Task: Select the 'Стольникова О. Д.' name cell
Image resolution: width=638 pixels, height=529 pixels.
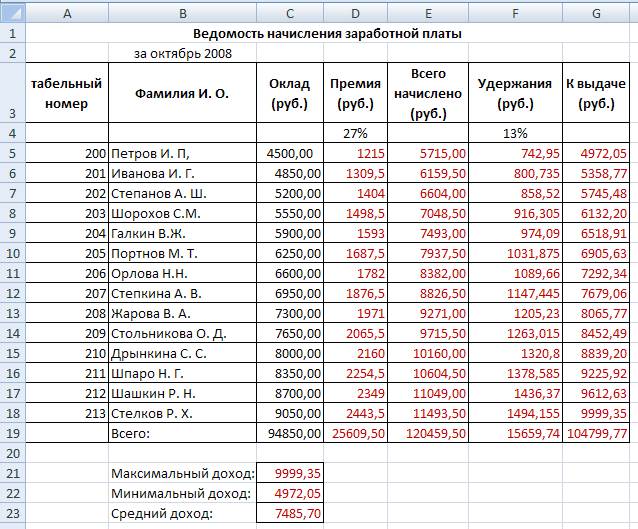Action: point(181,333)
